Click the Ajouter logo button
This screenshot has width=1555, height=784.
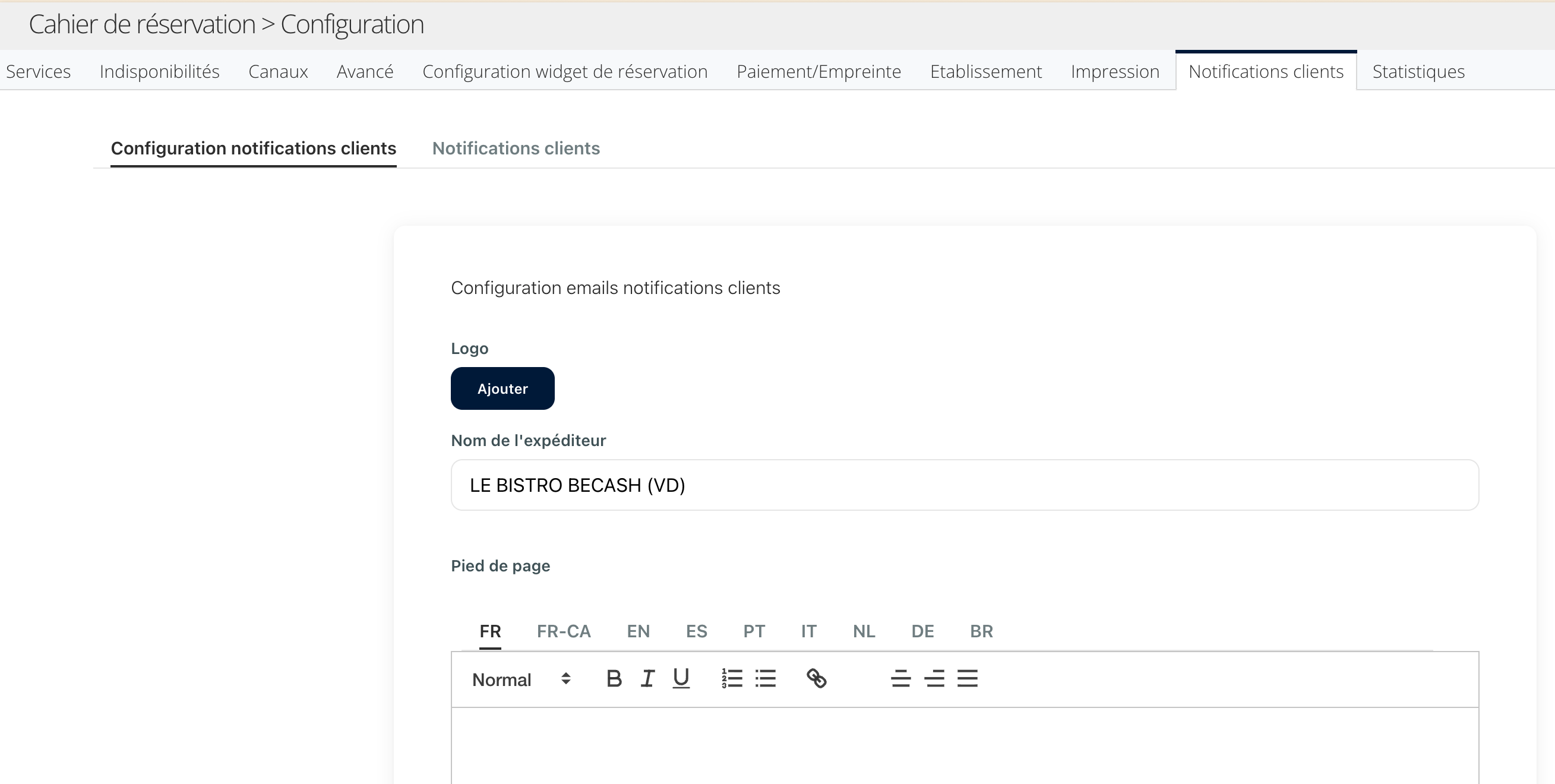[502, 388]
